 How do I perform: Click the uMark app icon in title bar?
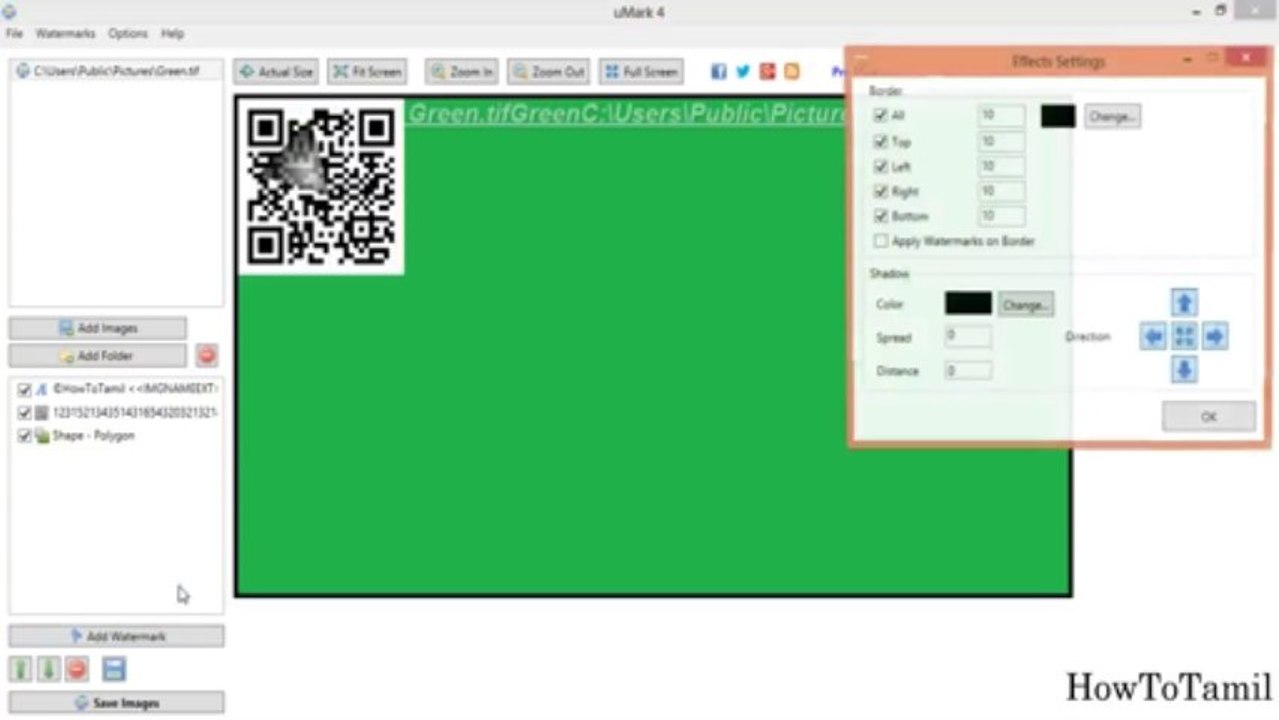10,11
